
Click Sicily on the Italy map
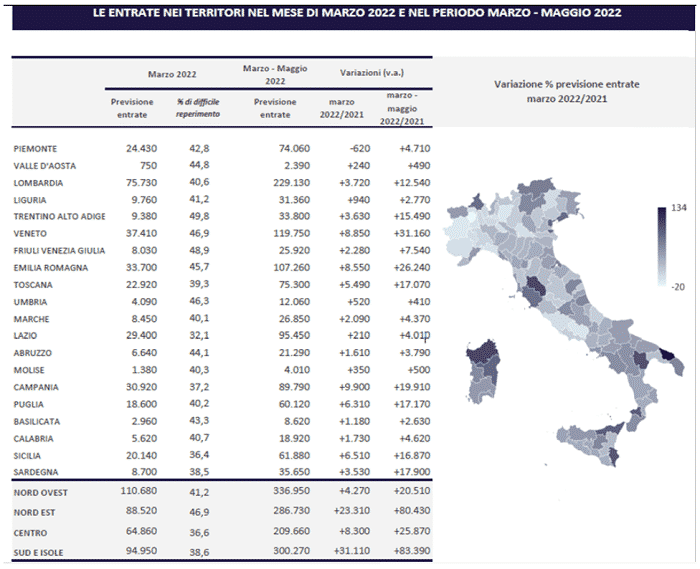point(592,443)
